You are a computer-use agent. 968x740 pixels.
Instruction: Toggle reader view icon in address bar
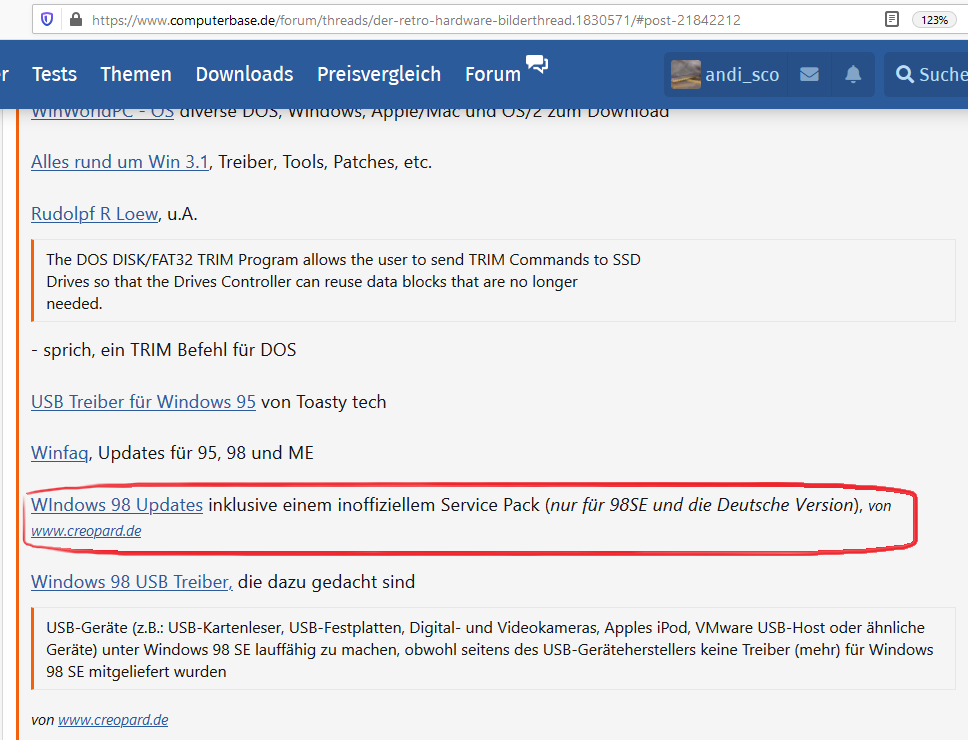pos(891,20)
